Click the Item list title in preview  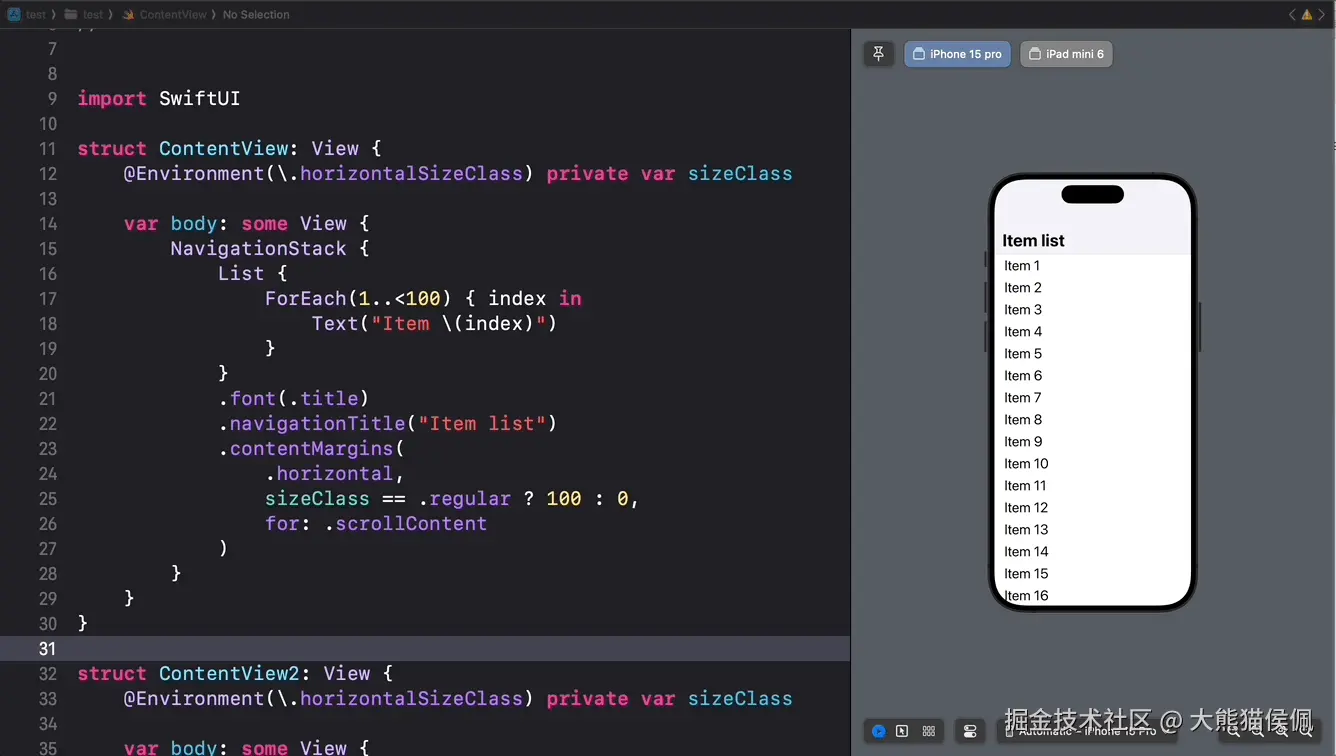[x=1033, y=240]
